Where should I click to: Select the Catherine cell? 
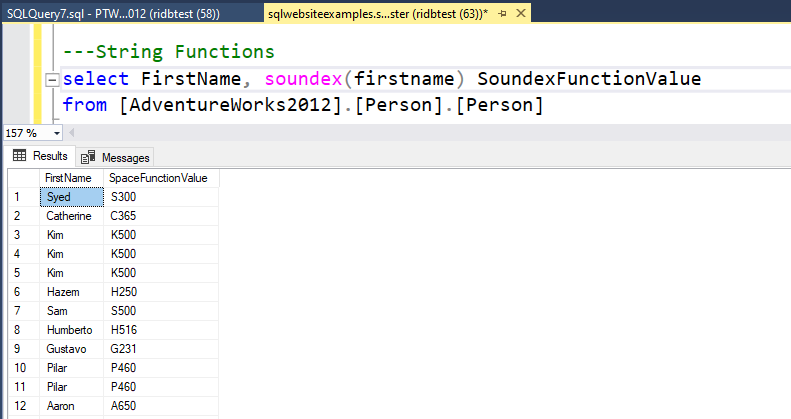[x=72, y=216]
